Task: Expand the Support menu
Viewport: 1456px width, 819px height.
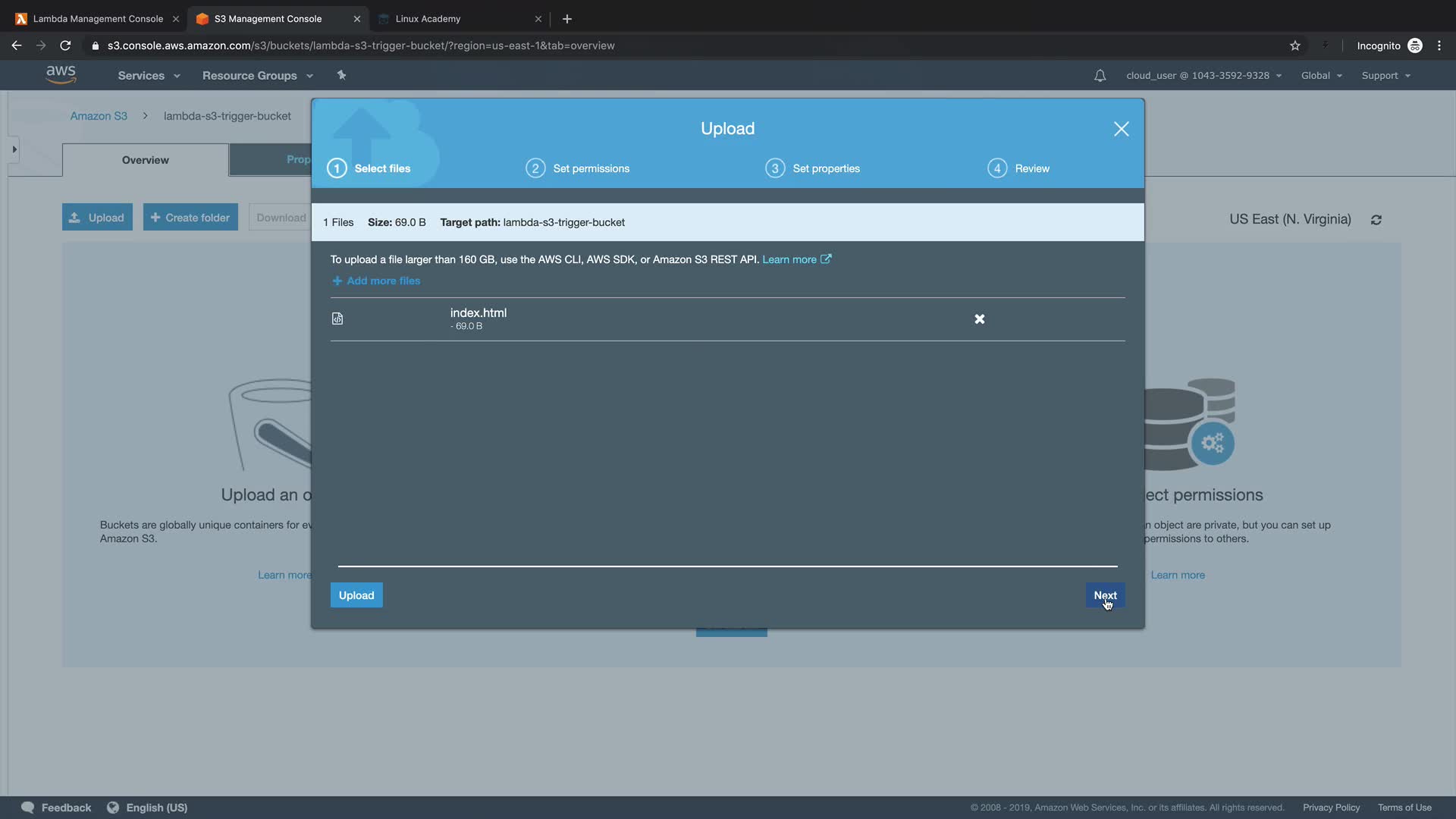Action: tap(1385, 76)
